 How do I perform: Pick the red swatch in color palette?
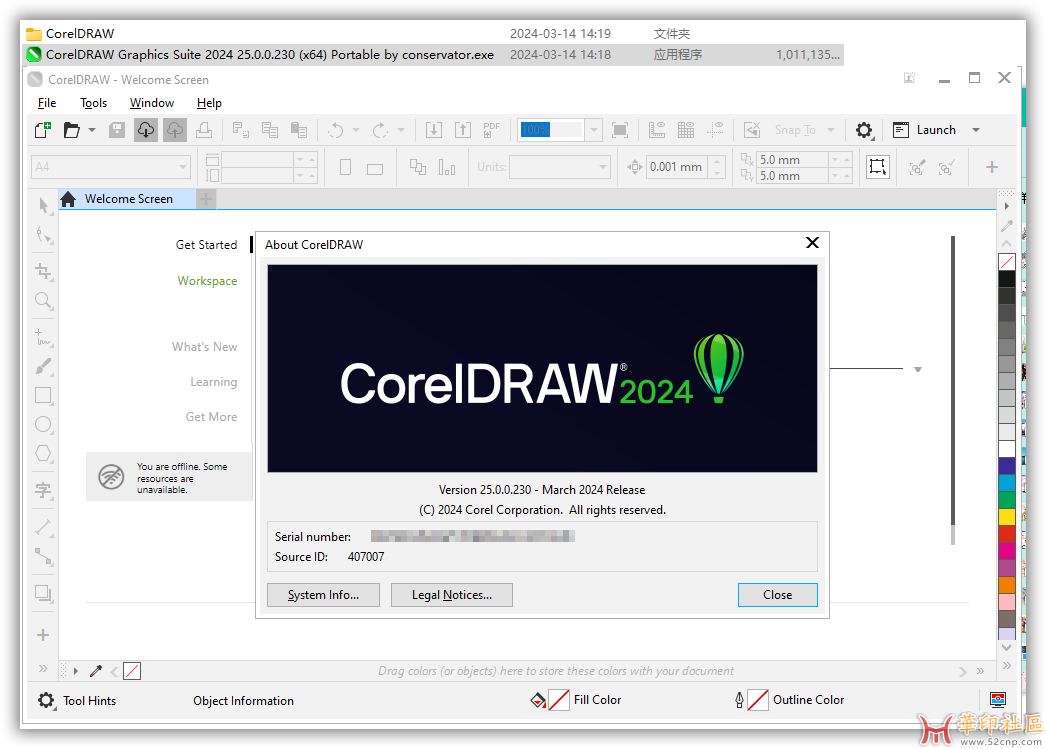1007,534
